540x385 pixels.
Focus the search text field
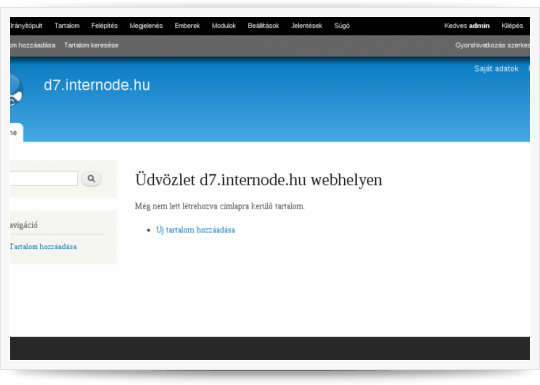tap(44, 178)
